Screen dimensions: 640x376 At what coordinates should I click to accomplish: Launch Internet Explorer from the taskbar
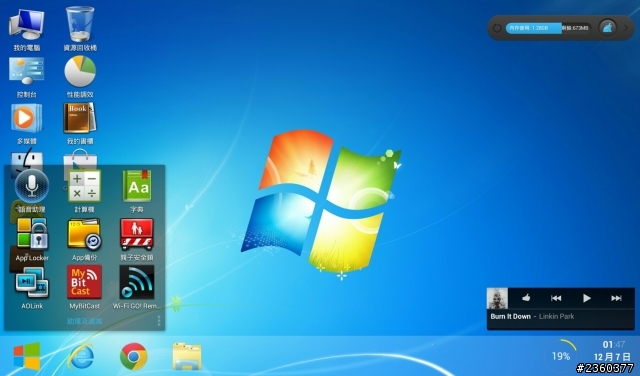click(80, 356)
